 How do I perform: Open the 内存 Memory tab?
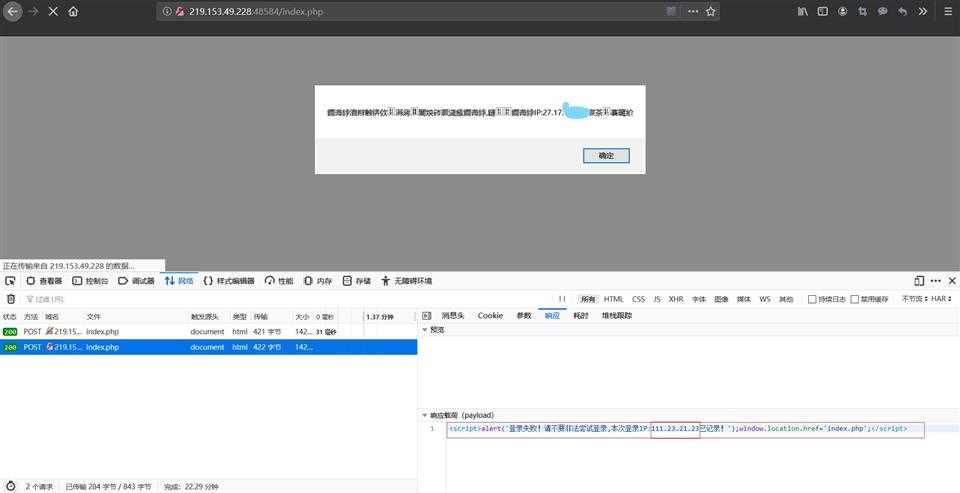[x=318, y=281]
